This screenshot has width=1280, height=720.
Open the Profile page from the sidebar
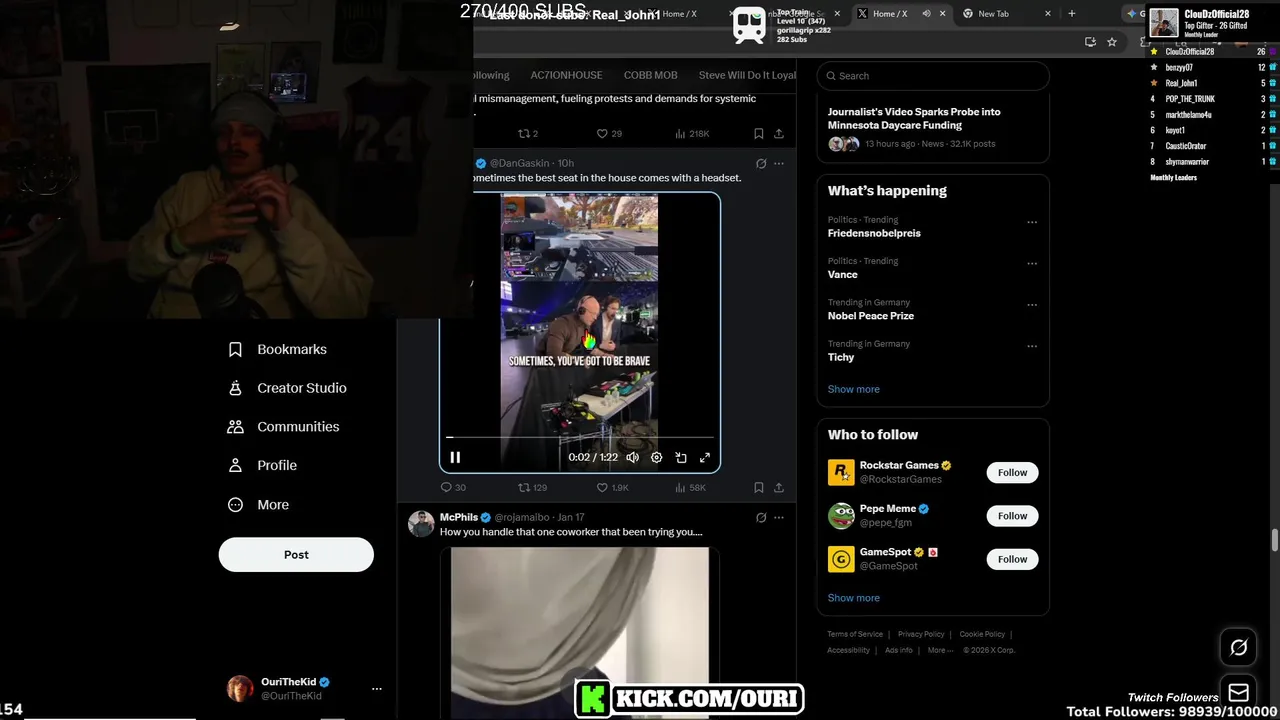click(262, 465)
